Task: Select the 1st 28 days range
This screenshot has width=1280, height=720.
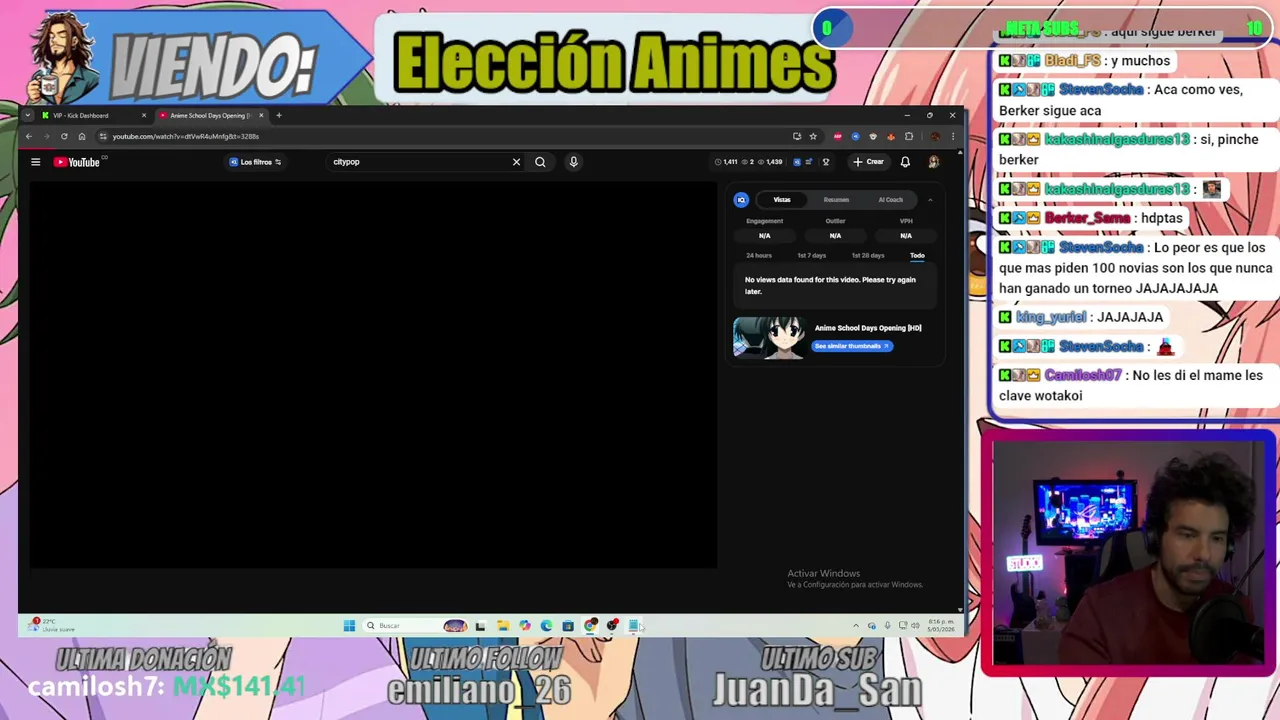Action: (x=868, y=256)
